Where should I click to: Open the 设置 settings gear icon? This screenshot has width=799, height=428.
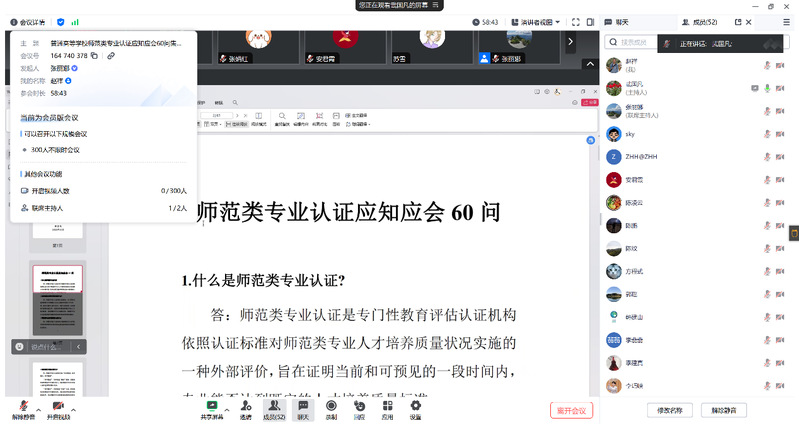coord(415,405)
